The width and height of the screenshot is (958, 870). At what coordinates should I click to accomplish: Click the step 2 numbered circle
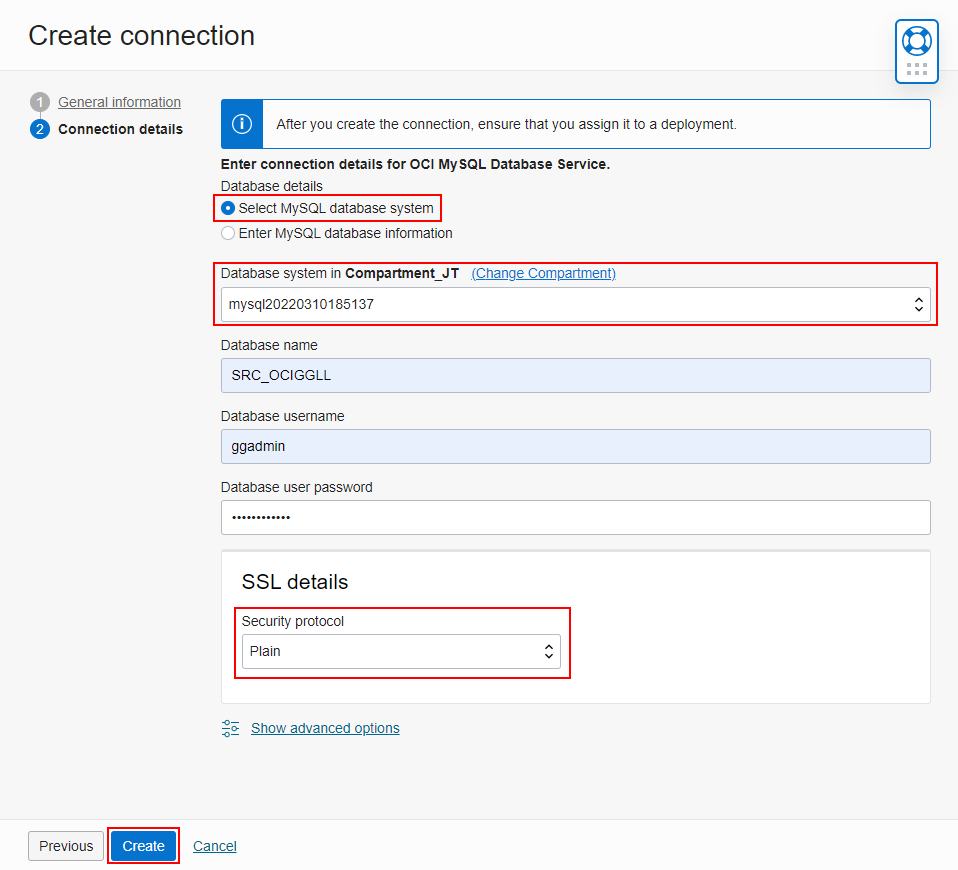(x=39, y=129)
